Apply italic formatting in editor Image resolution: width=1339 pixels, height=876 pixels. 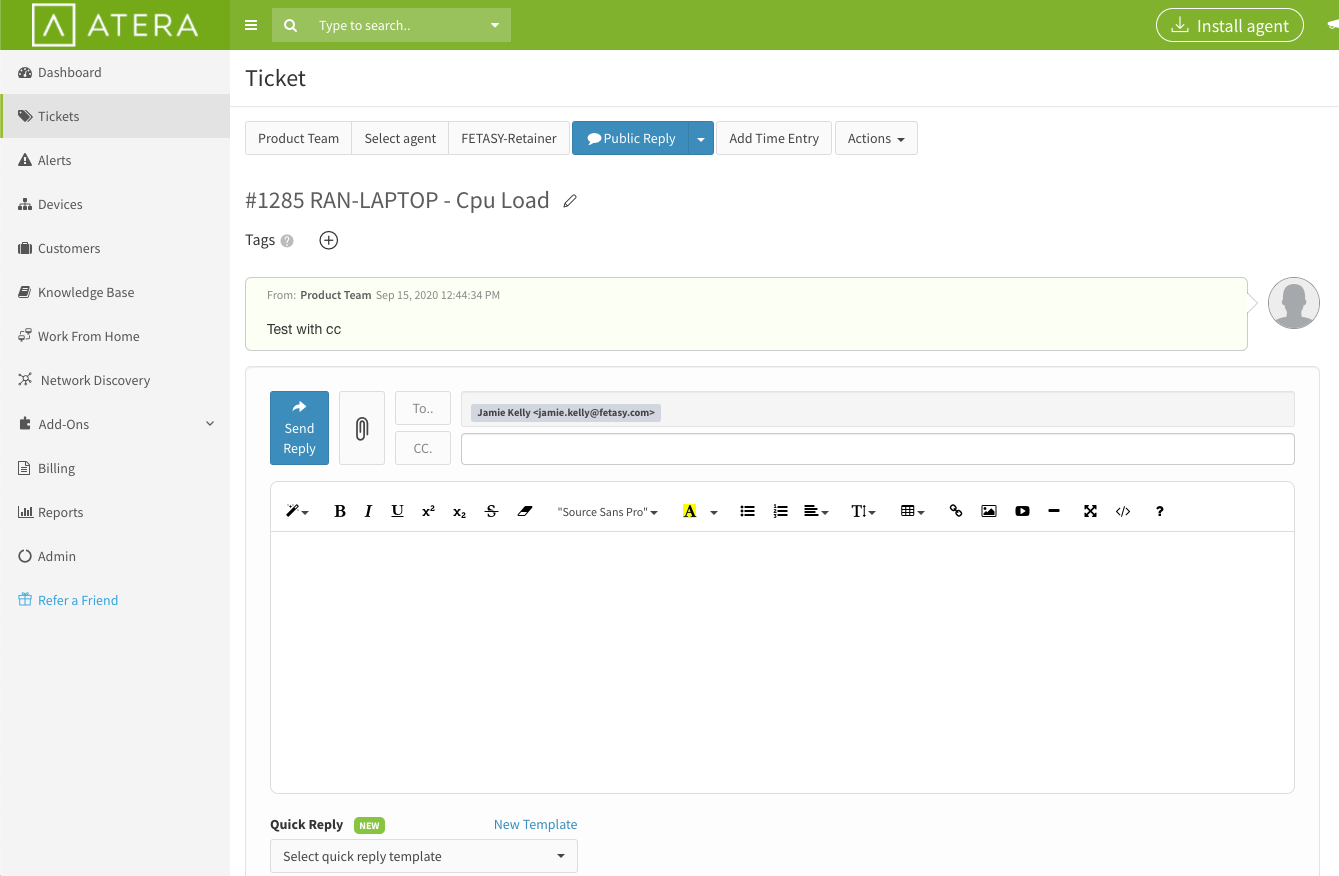click(x=368, y=511)
